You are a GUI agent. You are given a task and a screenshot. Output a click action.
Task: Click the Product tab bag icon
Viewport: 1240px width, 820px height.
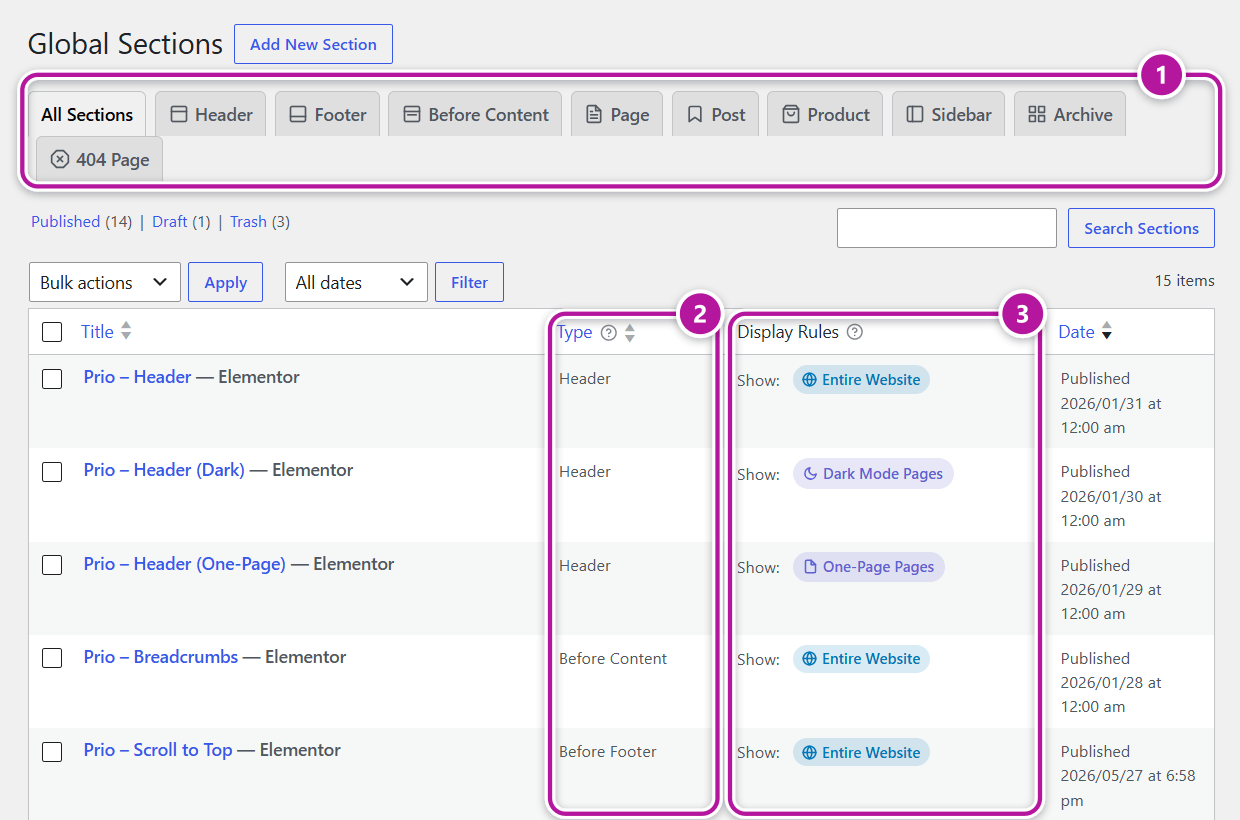click(x=791, y=114)
